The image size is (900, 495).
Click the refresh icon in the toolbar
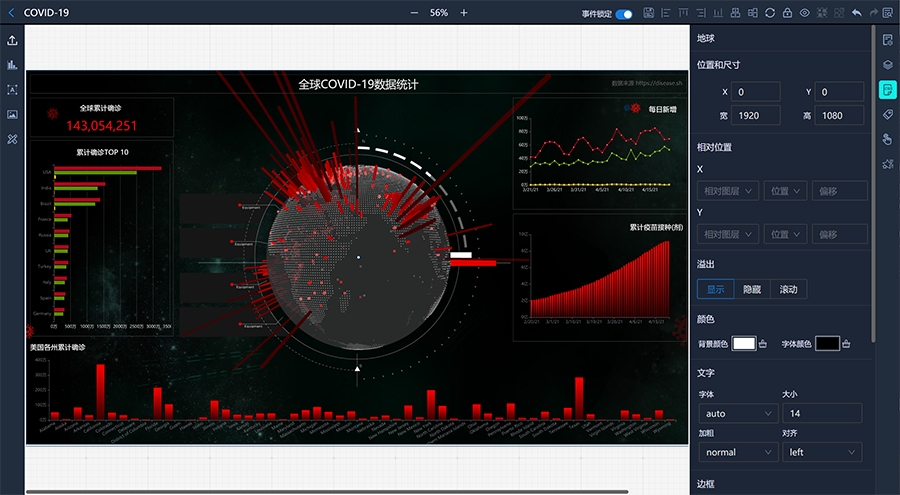tap(770, 13)
